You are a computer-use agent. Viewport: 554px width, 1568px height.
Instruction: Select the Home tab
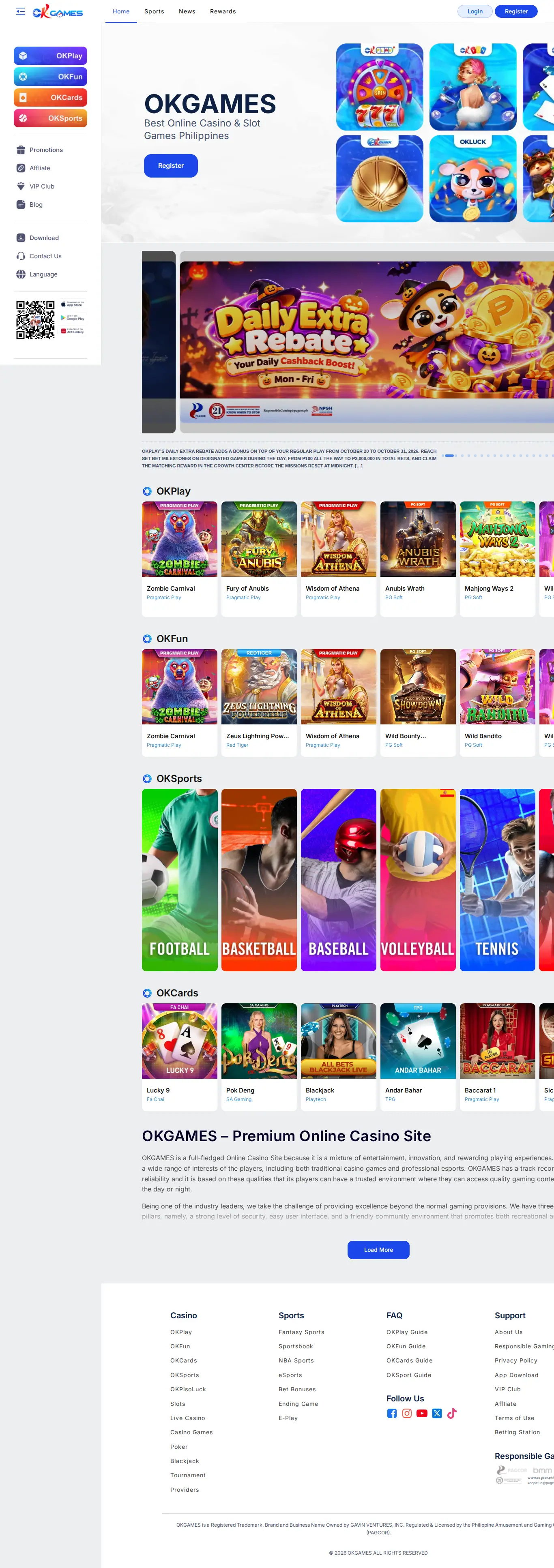[121, 12]
